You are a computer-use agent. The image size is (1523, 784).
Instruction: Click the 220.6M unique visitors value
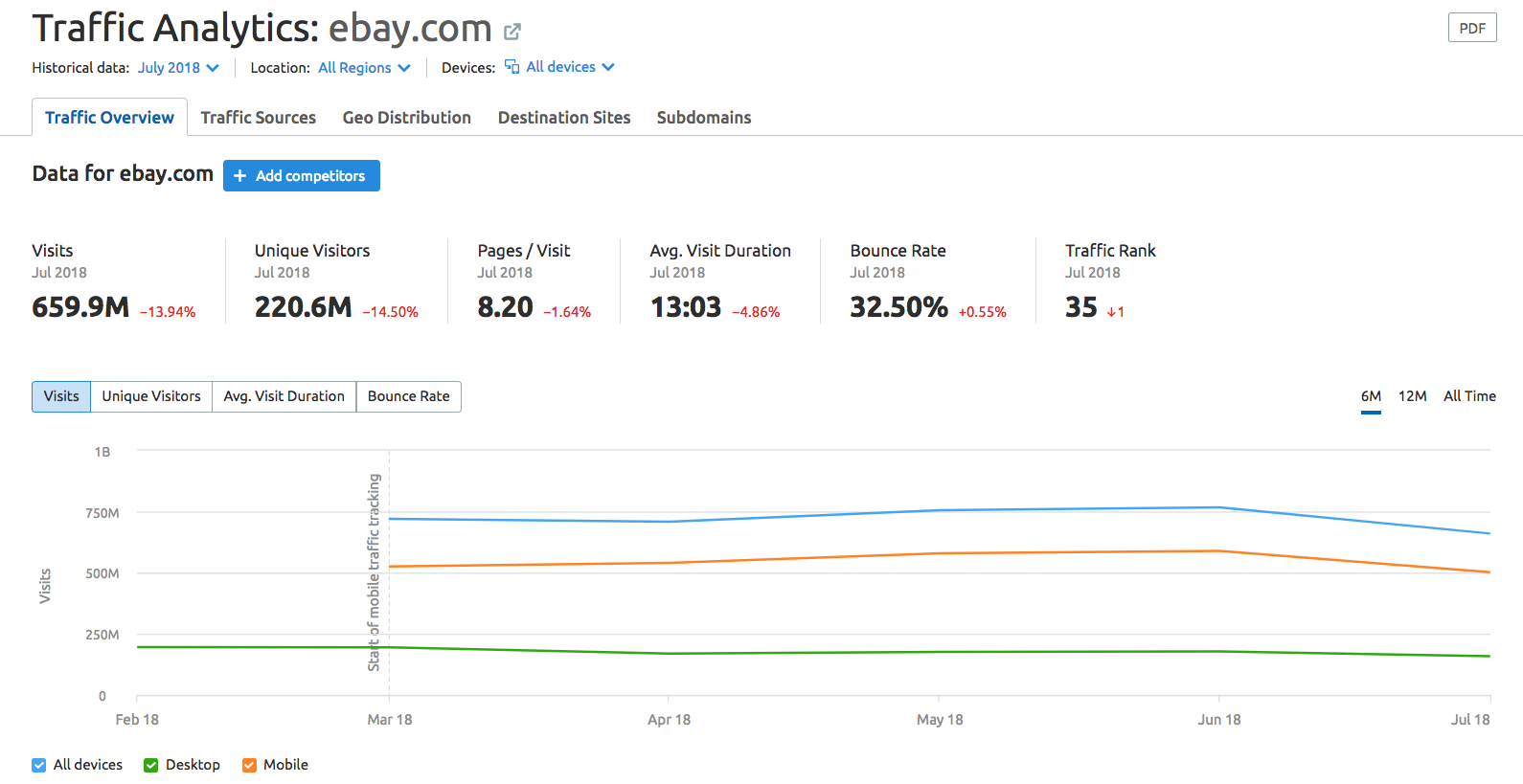(x=304, y=307)
